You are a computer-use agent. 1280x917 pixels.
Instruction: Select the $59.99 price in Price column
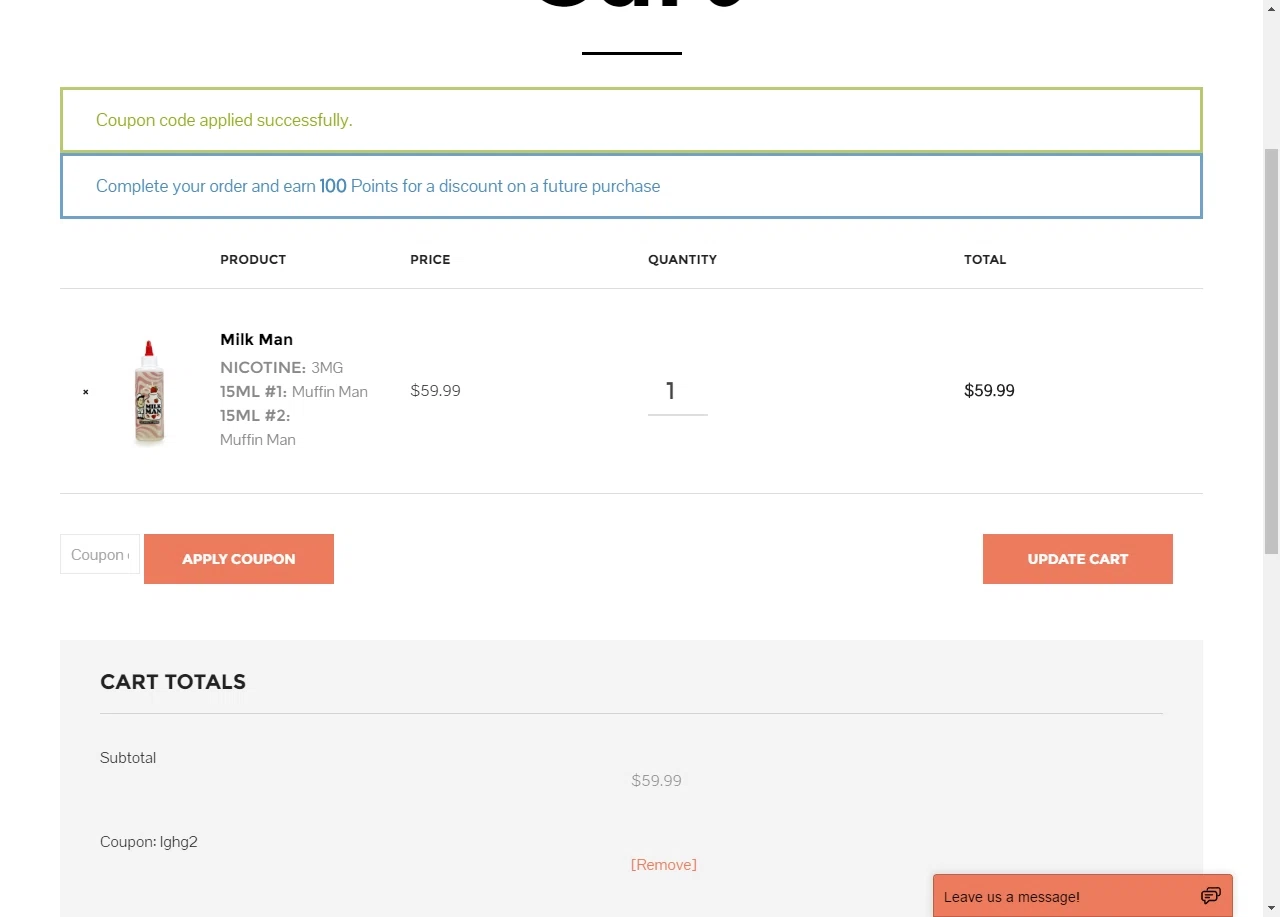click(435, 391)
